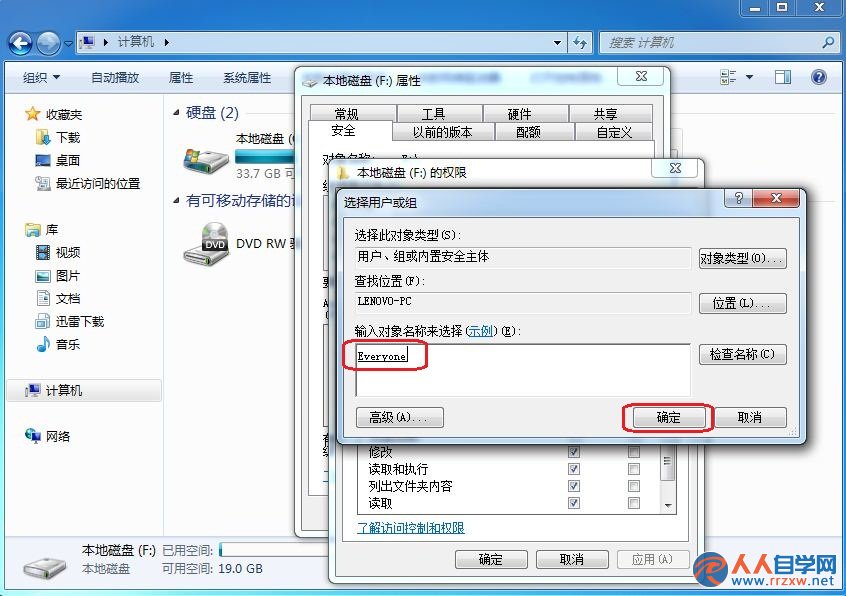Click the help question mark icon in toolbar
846x596 pixels.
point(818,77)
